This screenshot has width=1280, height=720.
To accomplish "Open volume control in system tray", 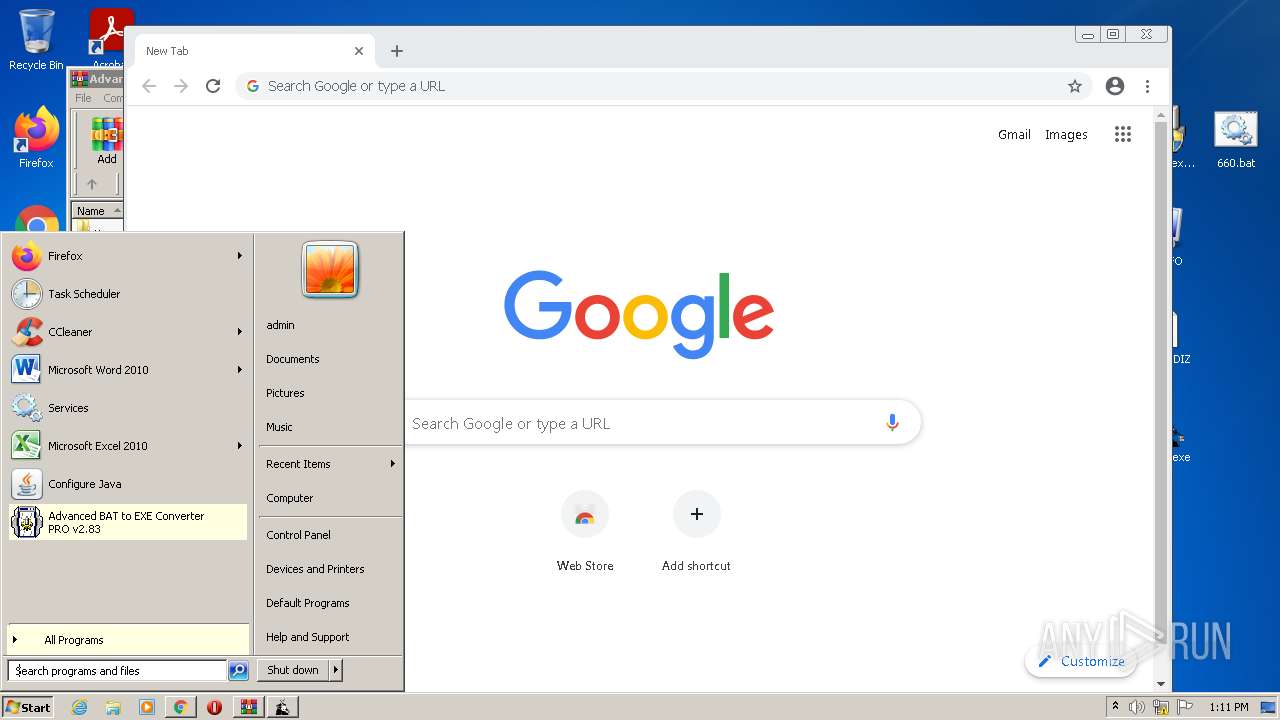I will (1137, 707).
